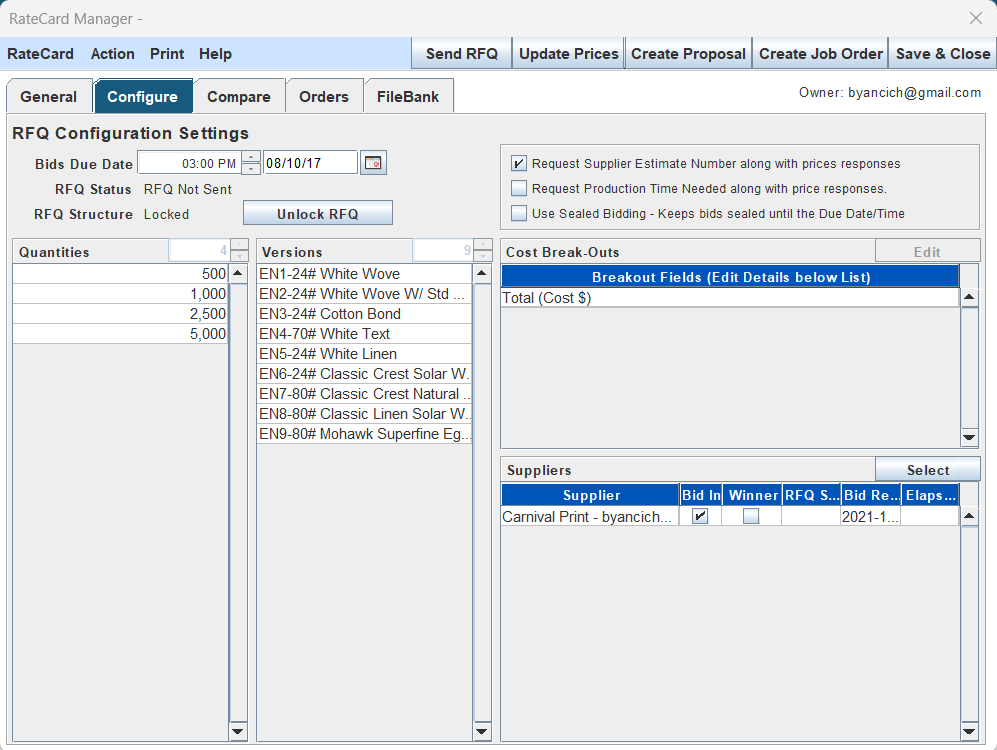Enable Use Sealed Bidding checkbox
Image resolution: width=997 pixels, height=750 pixels.
518,213
